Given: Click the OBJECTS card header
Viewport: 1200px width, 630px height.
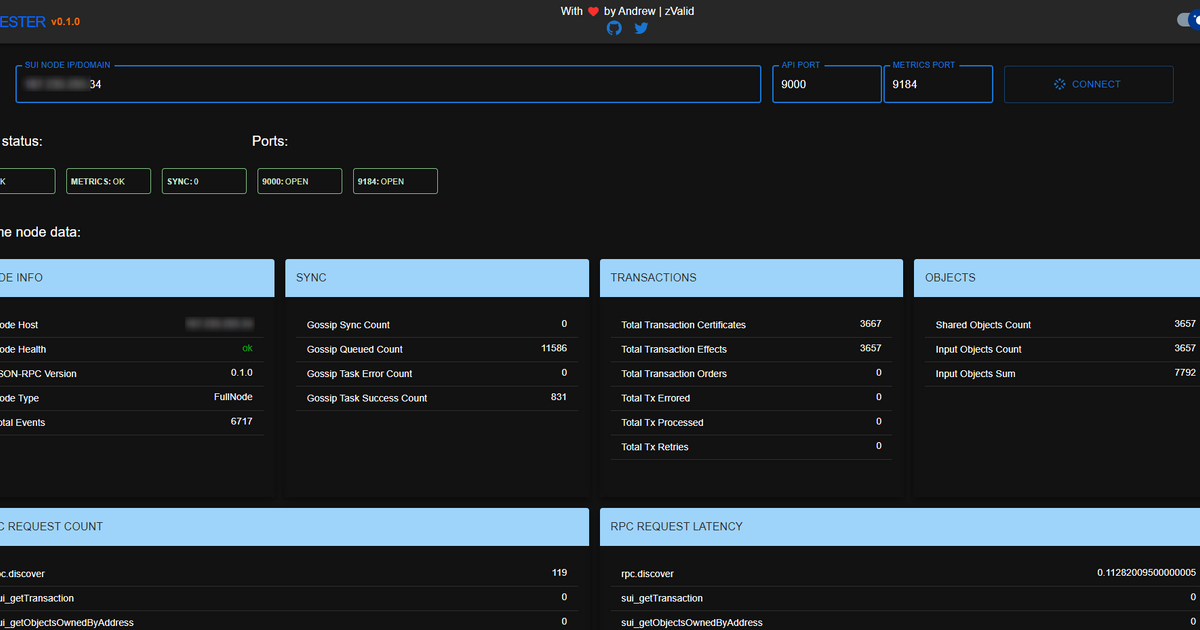Looking at the screenshot, I should tap(1057, 278).
